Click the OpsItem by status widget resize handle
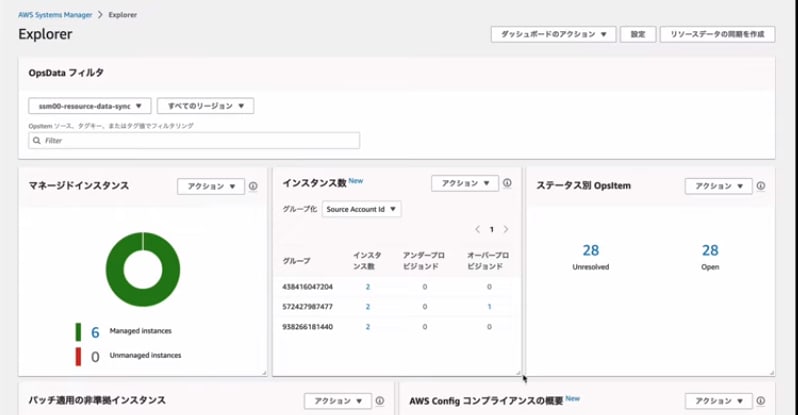Screen dimensions: 798x415 point(772,373)
